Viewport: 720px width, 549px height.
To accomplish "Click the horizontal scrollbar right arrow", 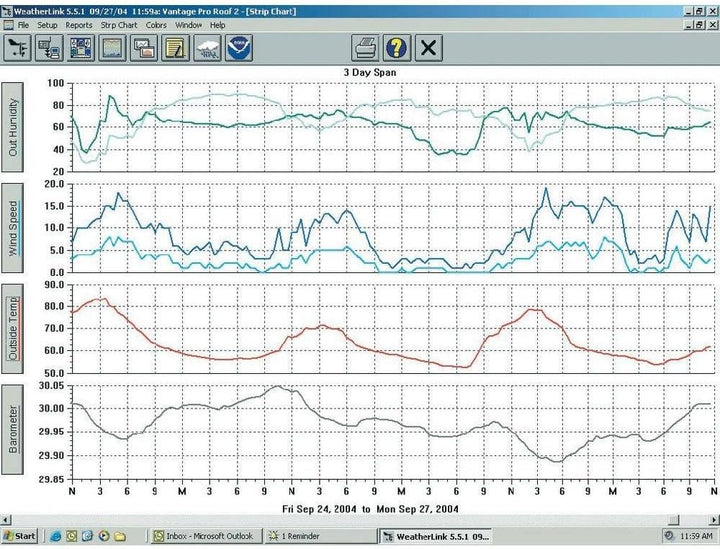I will click(714, 520).
